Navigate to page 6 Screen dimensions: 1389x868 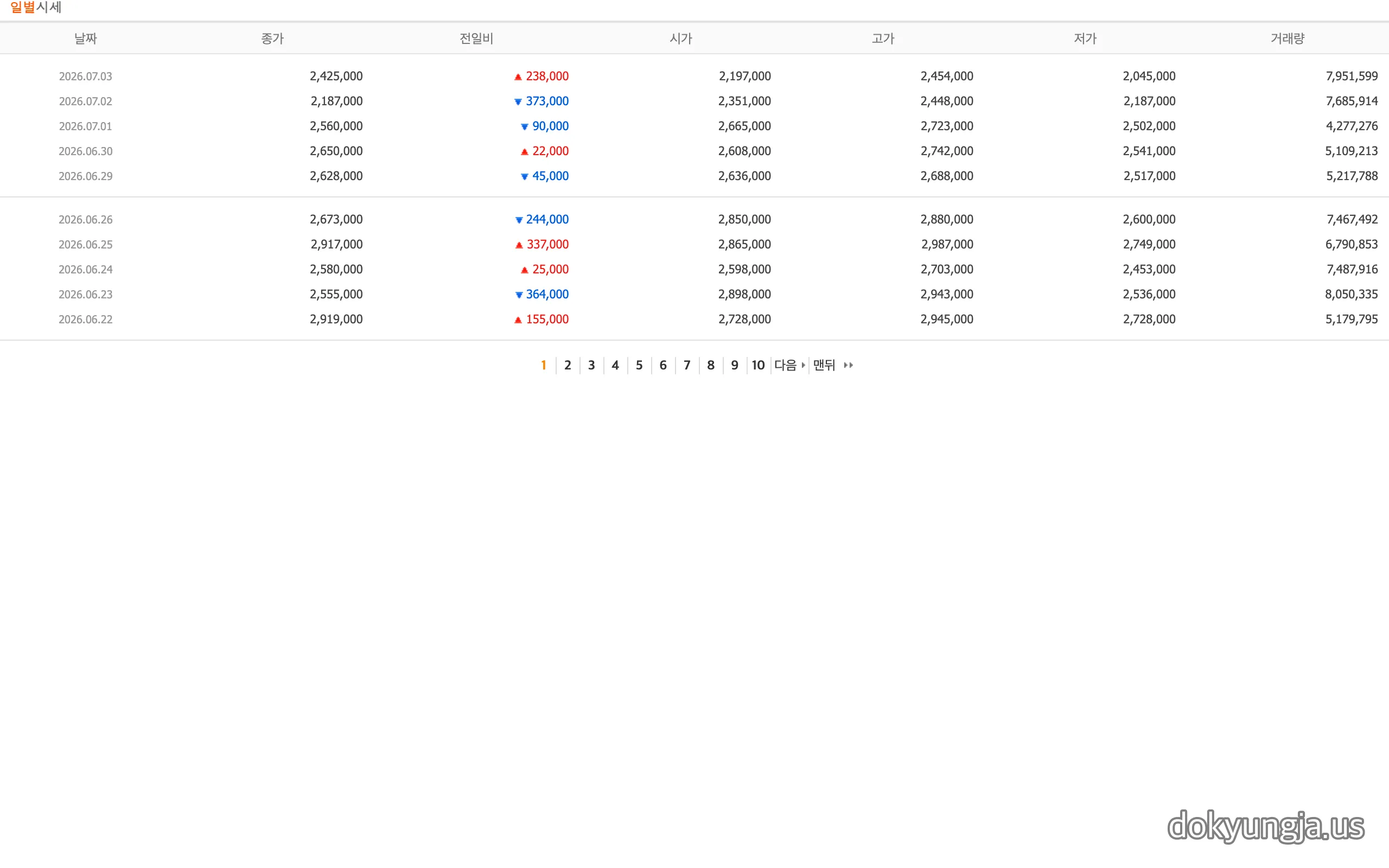[663, 365]
